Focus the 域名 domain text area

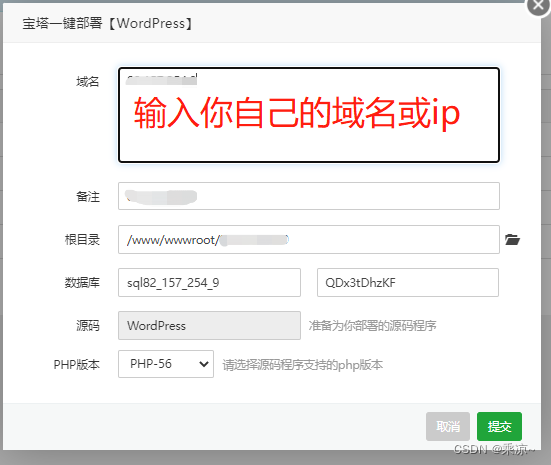309,115
